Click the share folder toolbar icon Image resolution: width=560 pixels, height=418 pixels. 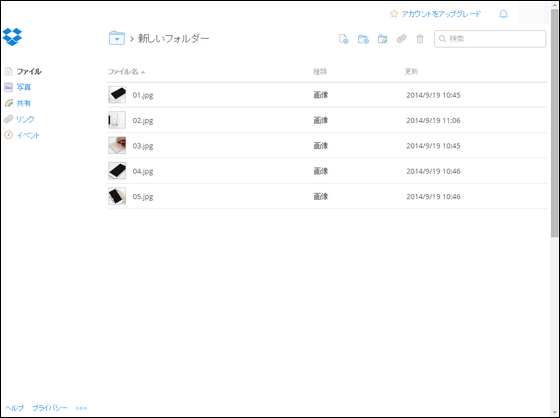pos(382,39)
